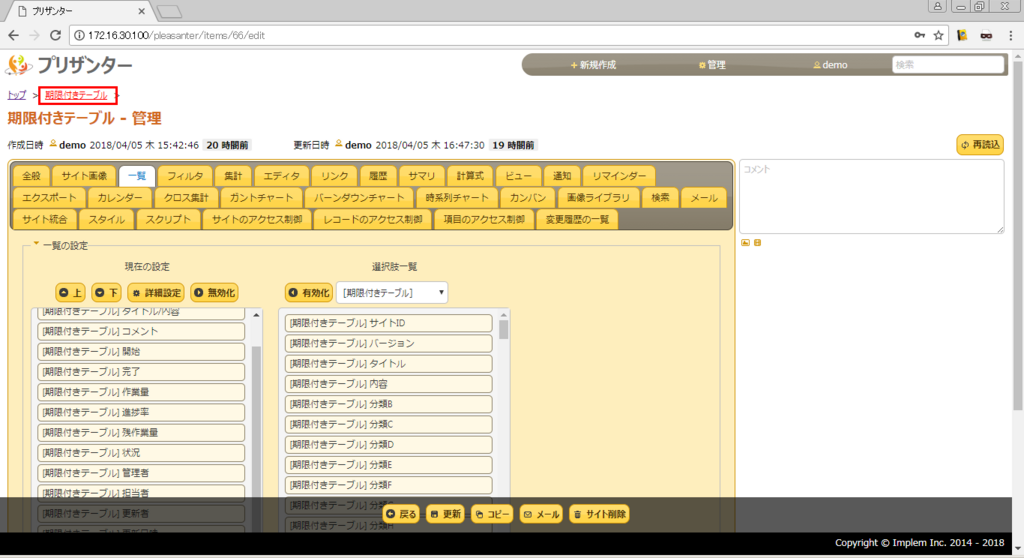Click the 詳細設定 button
This screenshot has height=558, width=1024.
155,293
